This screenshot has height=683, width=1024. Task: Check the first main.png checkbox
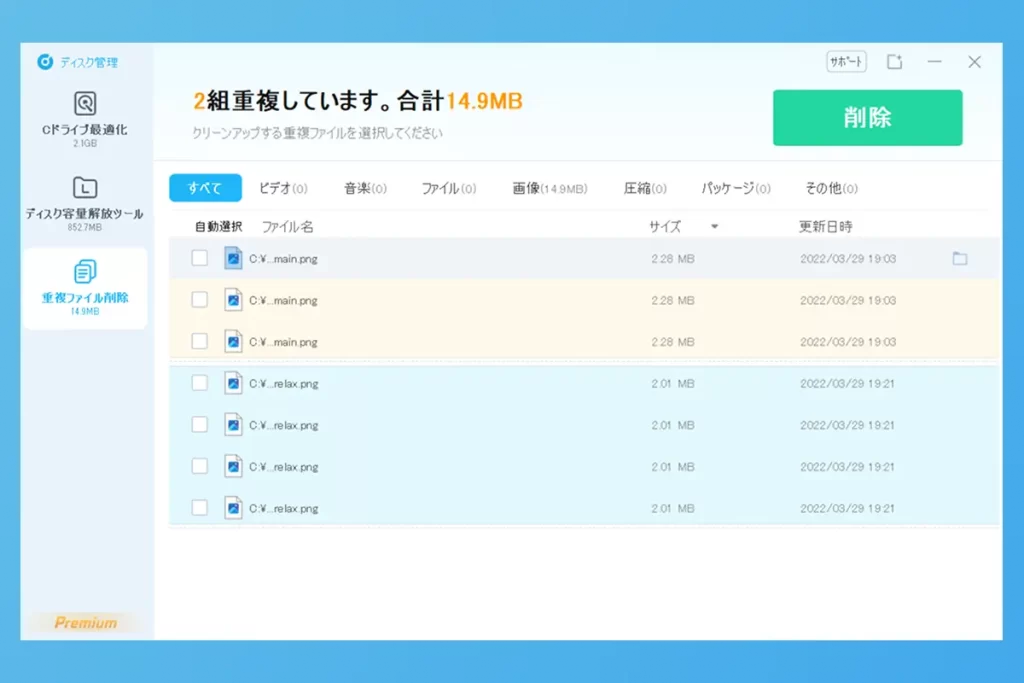pos(200,258)
